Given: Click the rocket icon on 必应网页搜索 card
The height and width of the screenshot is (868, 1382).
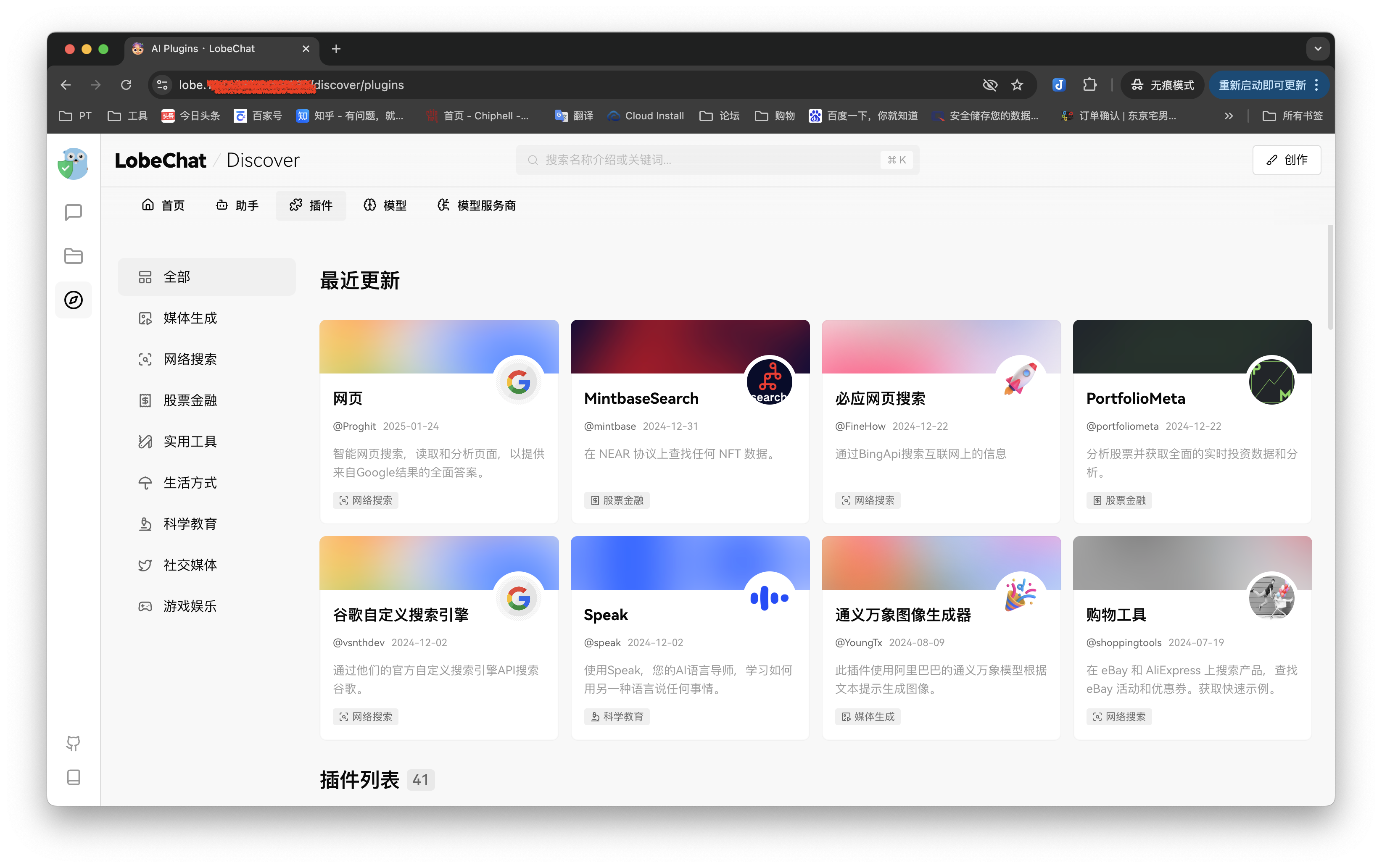Looking at the screenshot, I should (1021, 379).
